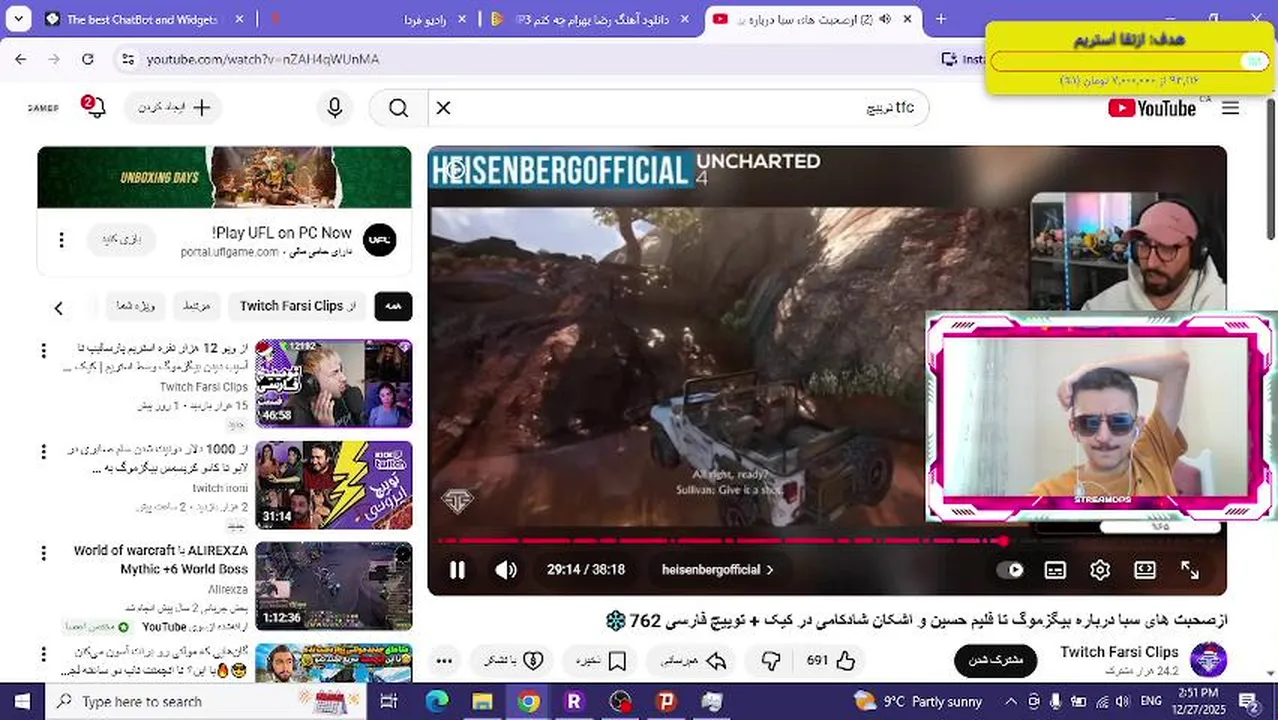
Task: Open notifications bell with 2 badge
Action: [x=95, y=107]
